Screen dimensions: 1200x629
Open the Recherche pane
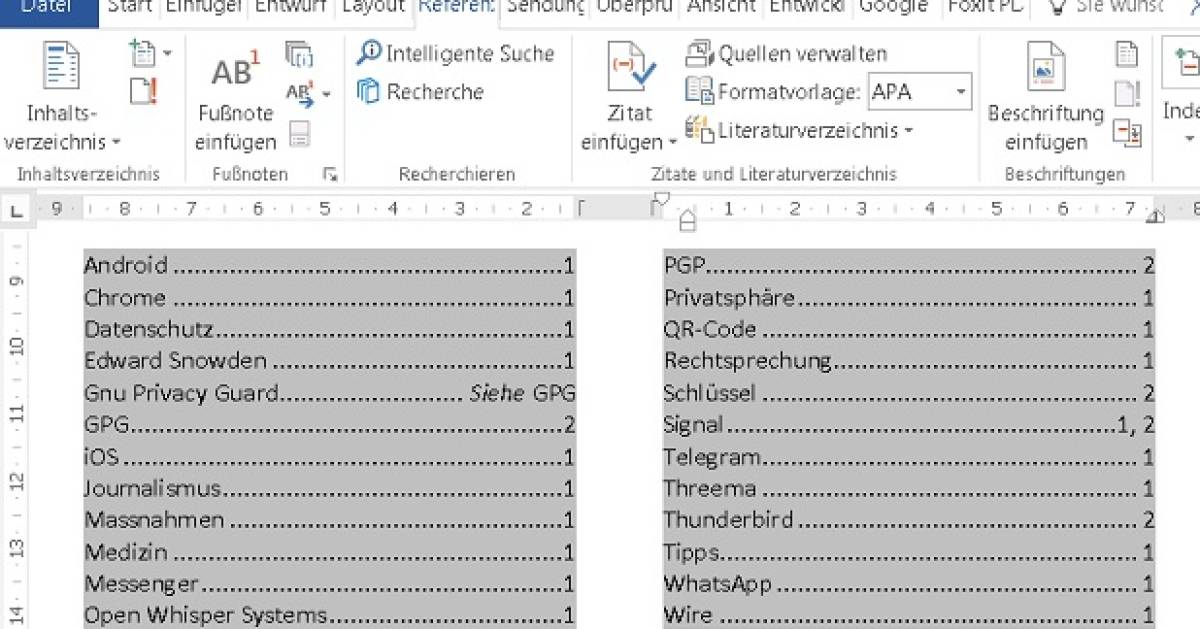pos(421,92)
